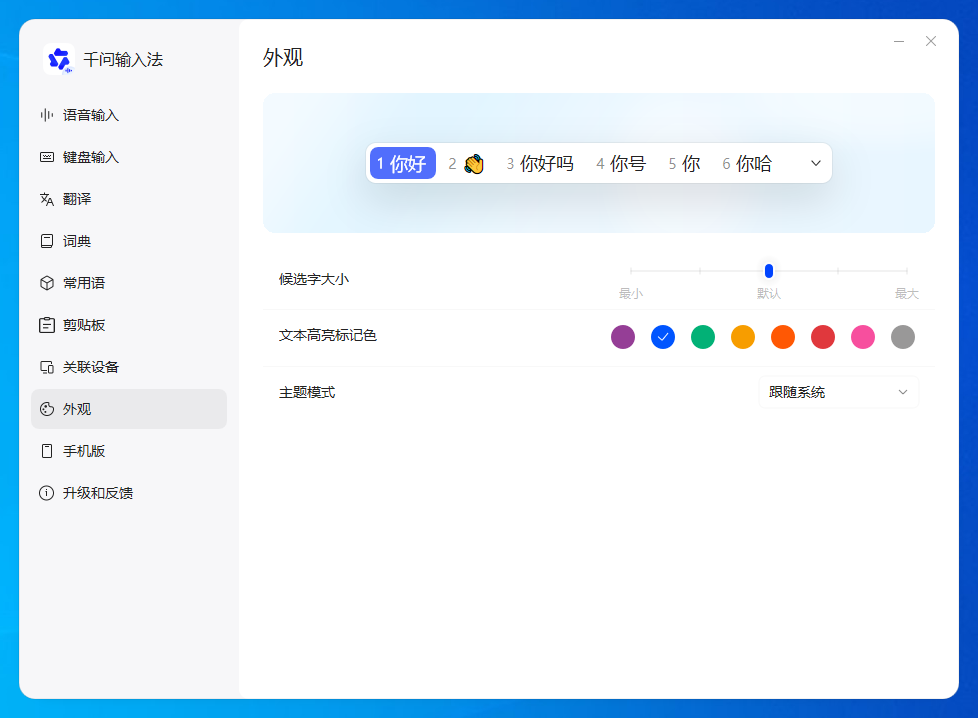
Task: Minimize the settings window
Action: point(899,41)
